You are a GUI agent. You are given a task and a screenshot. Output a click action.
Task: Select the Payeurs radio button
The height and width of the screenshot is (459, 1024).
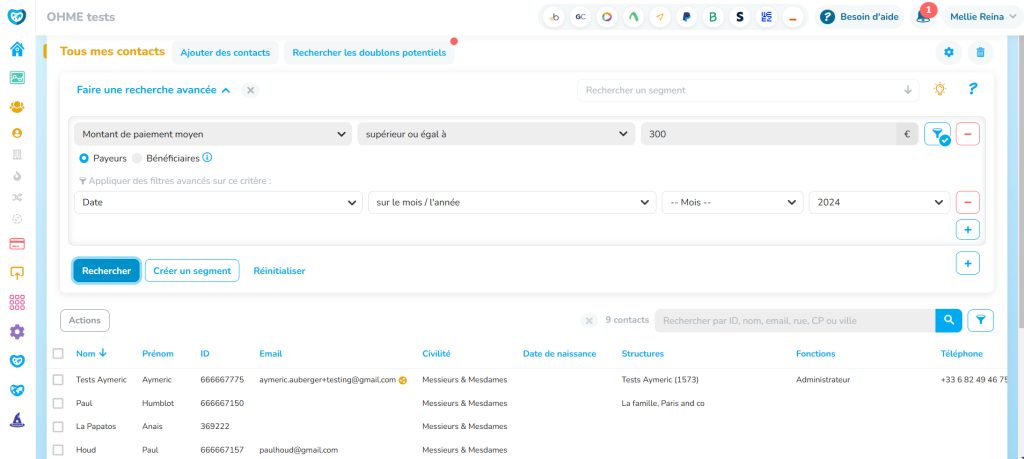[x=84, y=158]
